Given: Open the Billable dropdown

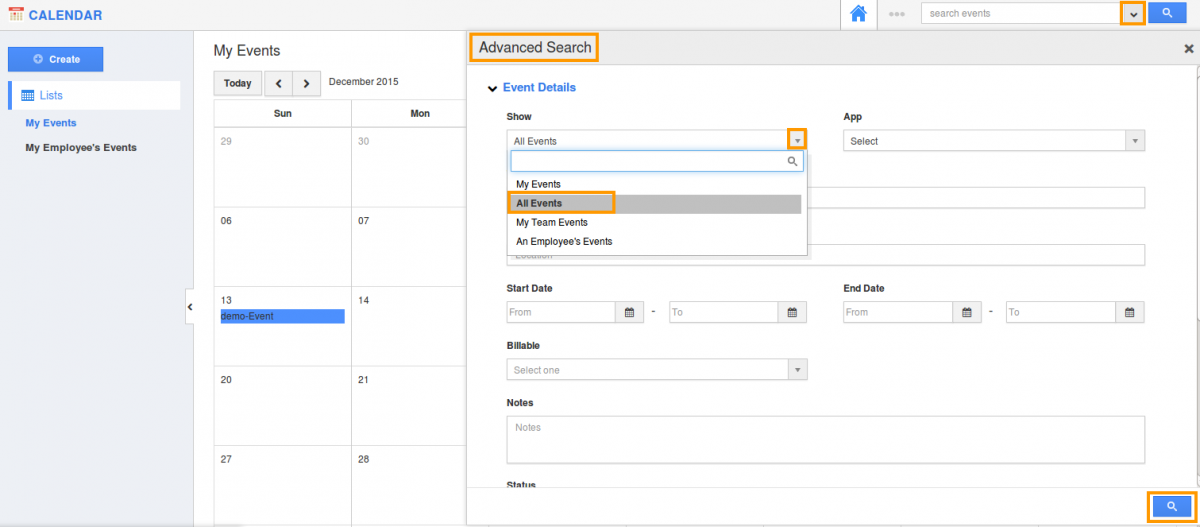Looking at the screenshot, I should click(797, 370).
